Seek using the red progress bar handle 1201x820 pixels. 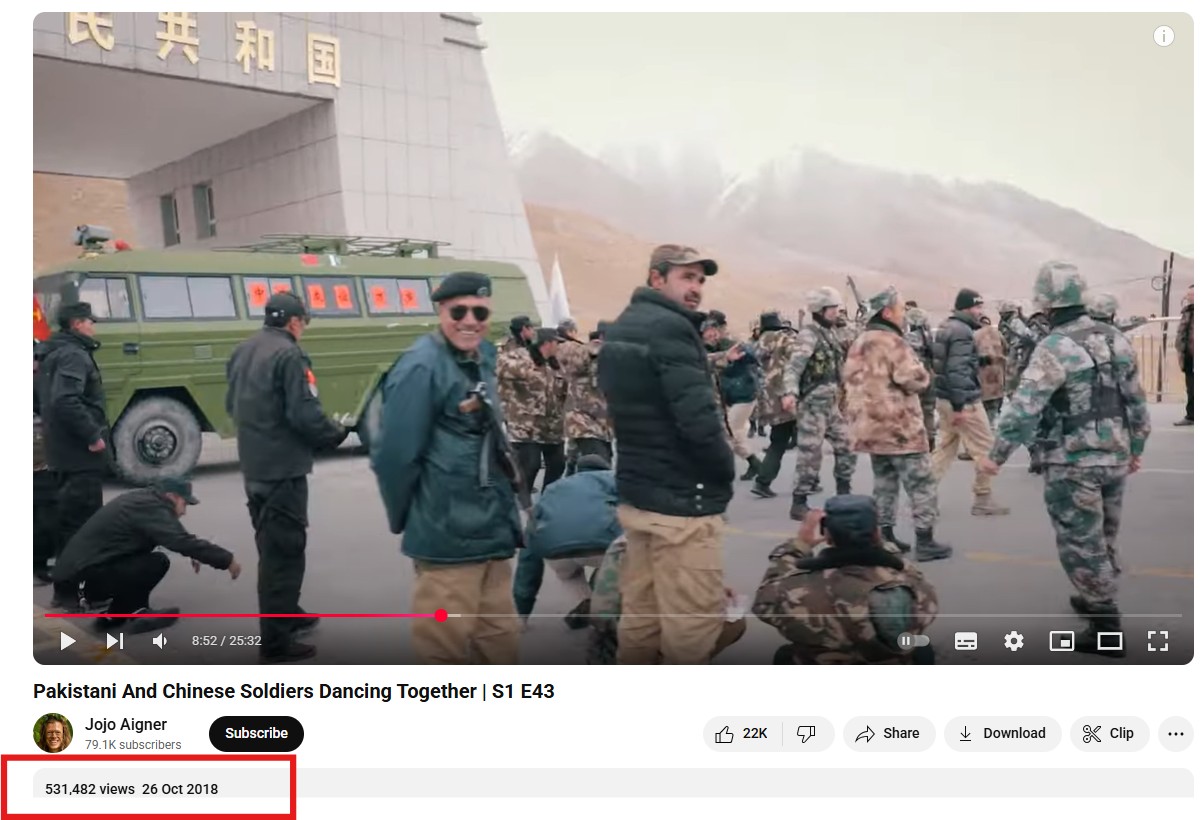[x=441, y=616]
